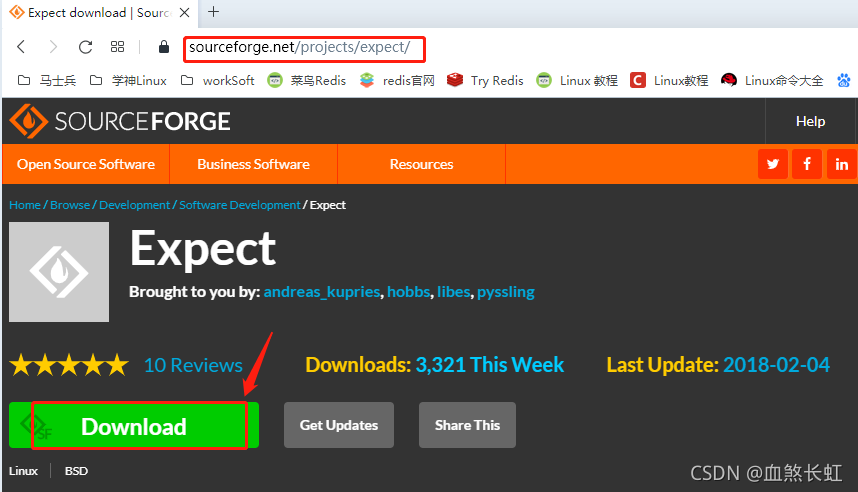This screenshot has height=492, width=858.
Task: Open the Linux 教程 bookmark with green icon
Action: coord(577,81)
